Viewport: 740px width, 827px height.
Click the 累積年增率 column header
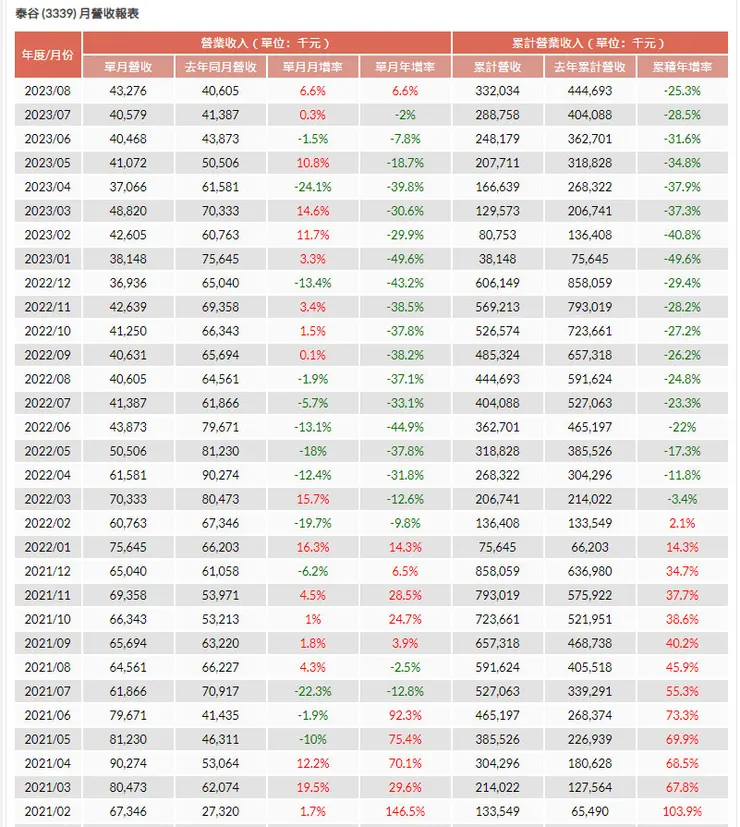point(682,67)
